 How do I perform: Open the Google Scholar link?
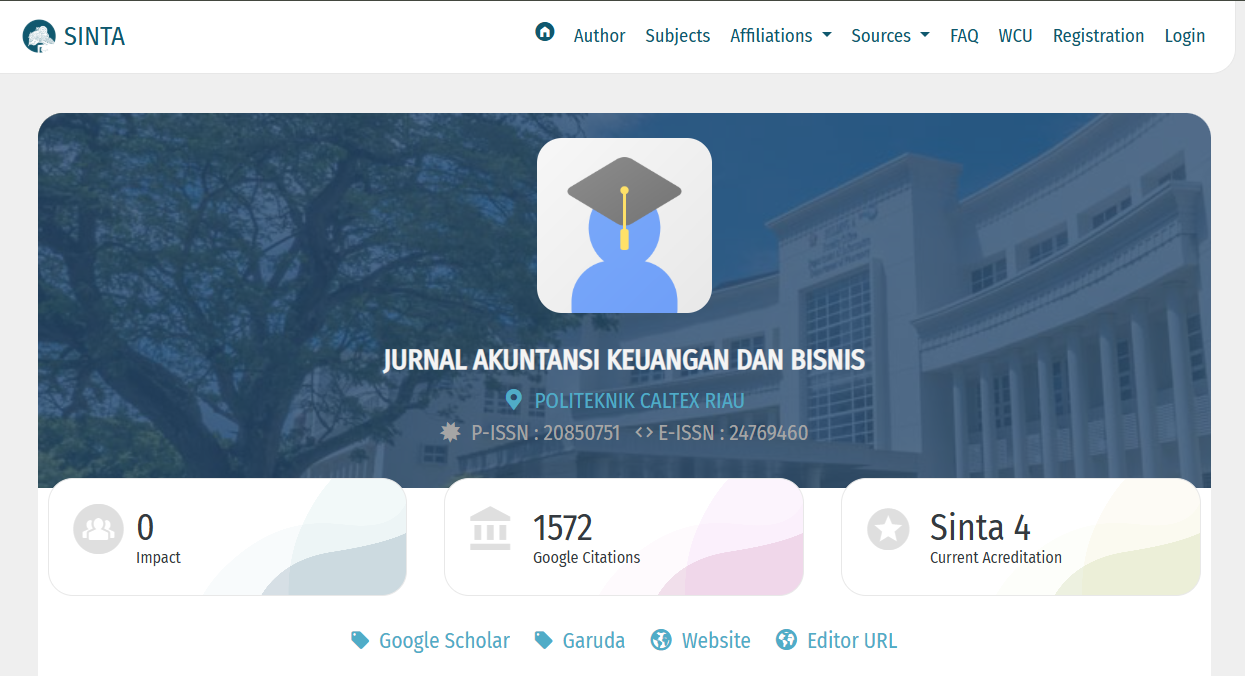[x=444, y=640]
